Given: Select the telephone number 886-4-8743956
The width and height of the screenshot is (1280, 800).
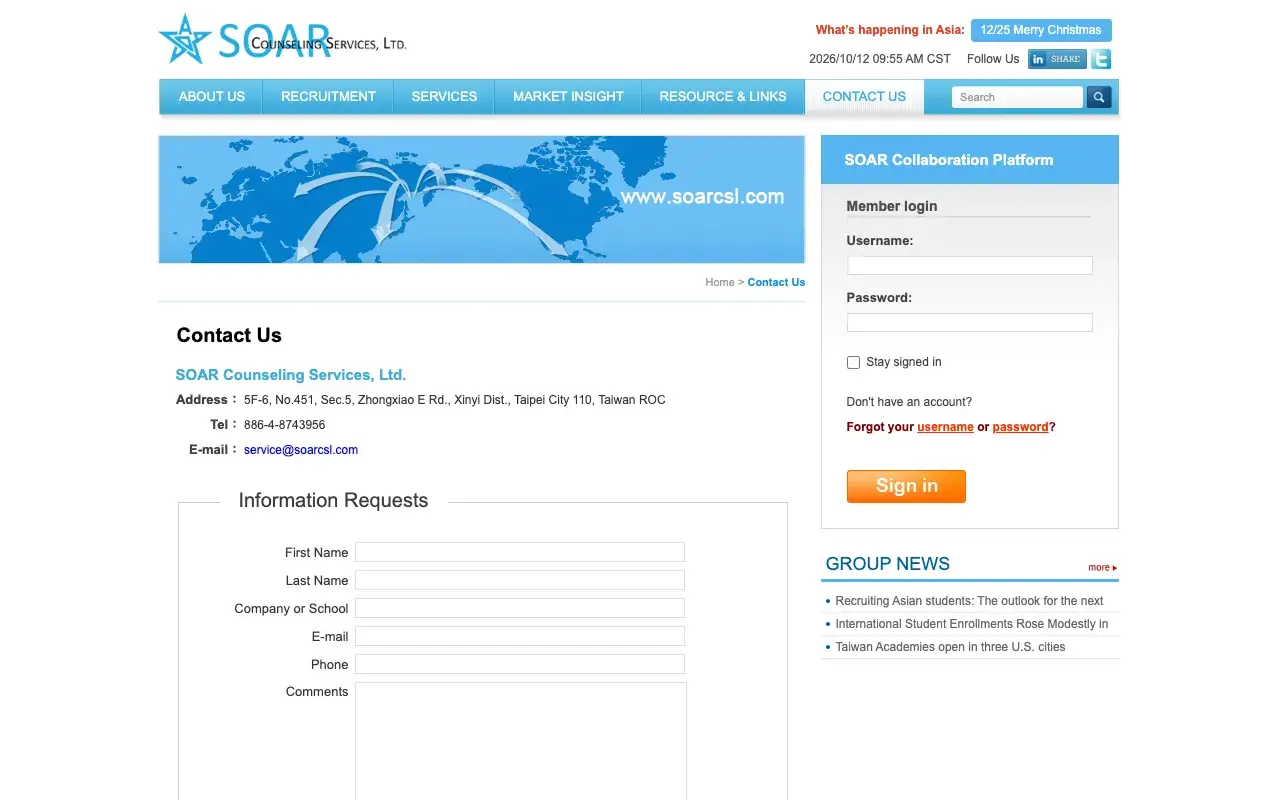Looking at the screenshot, I should point(284,425).
